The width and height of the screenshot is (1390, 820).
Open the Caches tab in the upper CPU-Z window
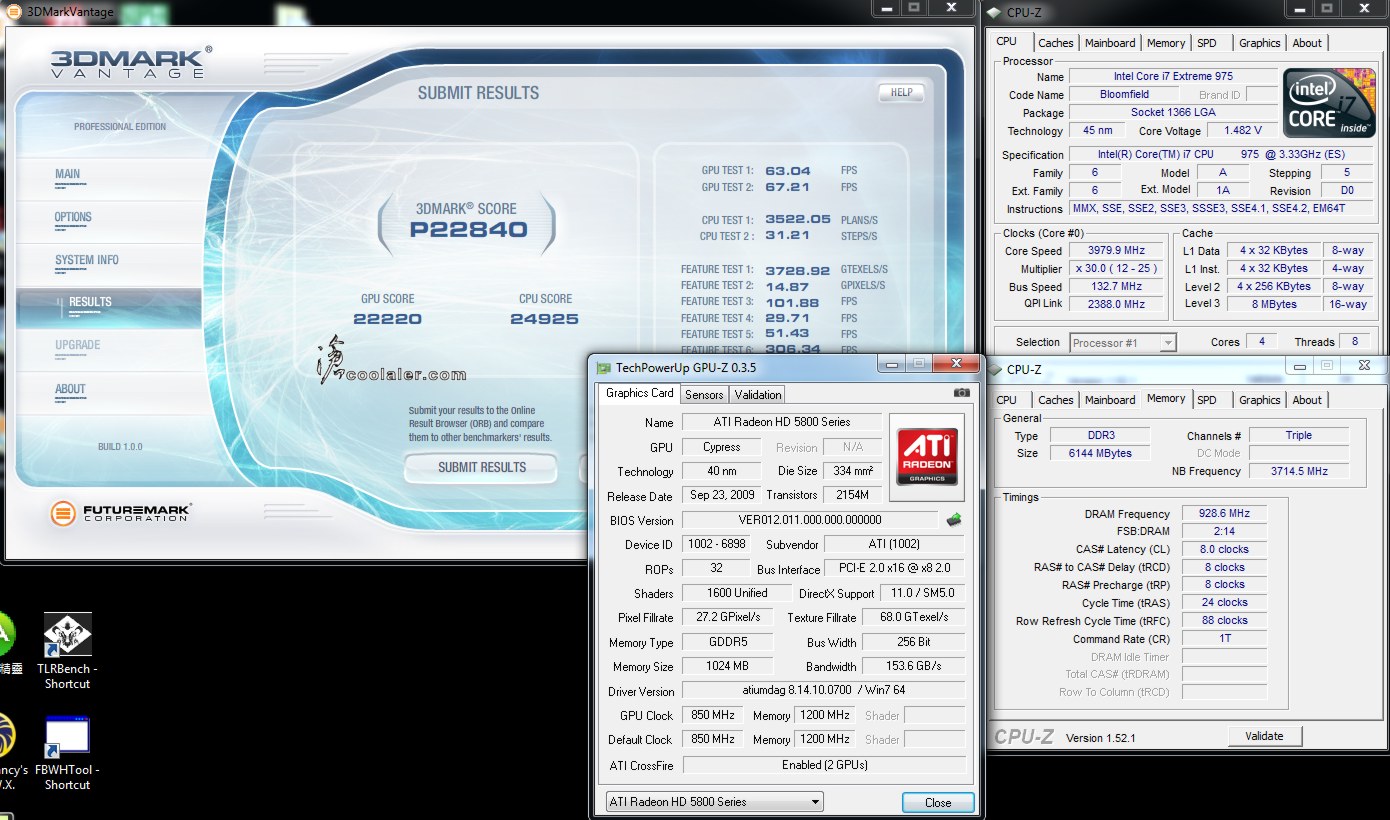click(x=1055, y=43)
